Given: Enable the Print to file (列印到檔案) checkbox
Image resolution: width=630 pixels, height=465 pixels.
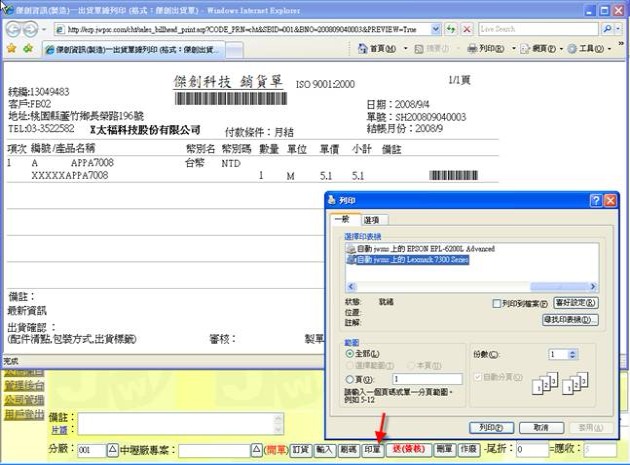Looking at the screenshot, I should (x=497, y=303).
